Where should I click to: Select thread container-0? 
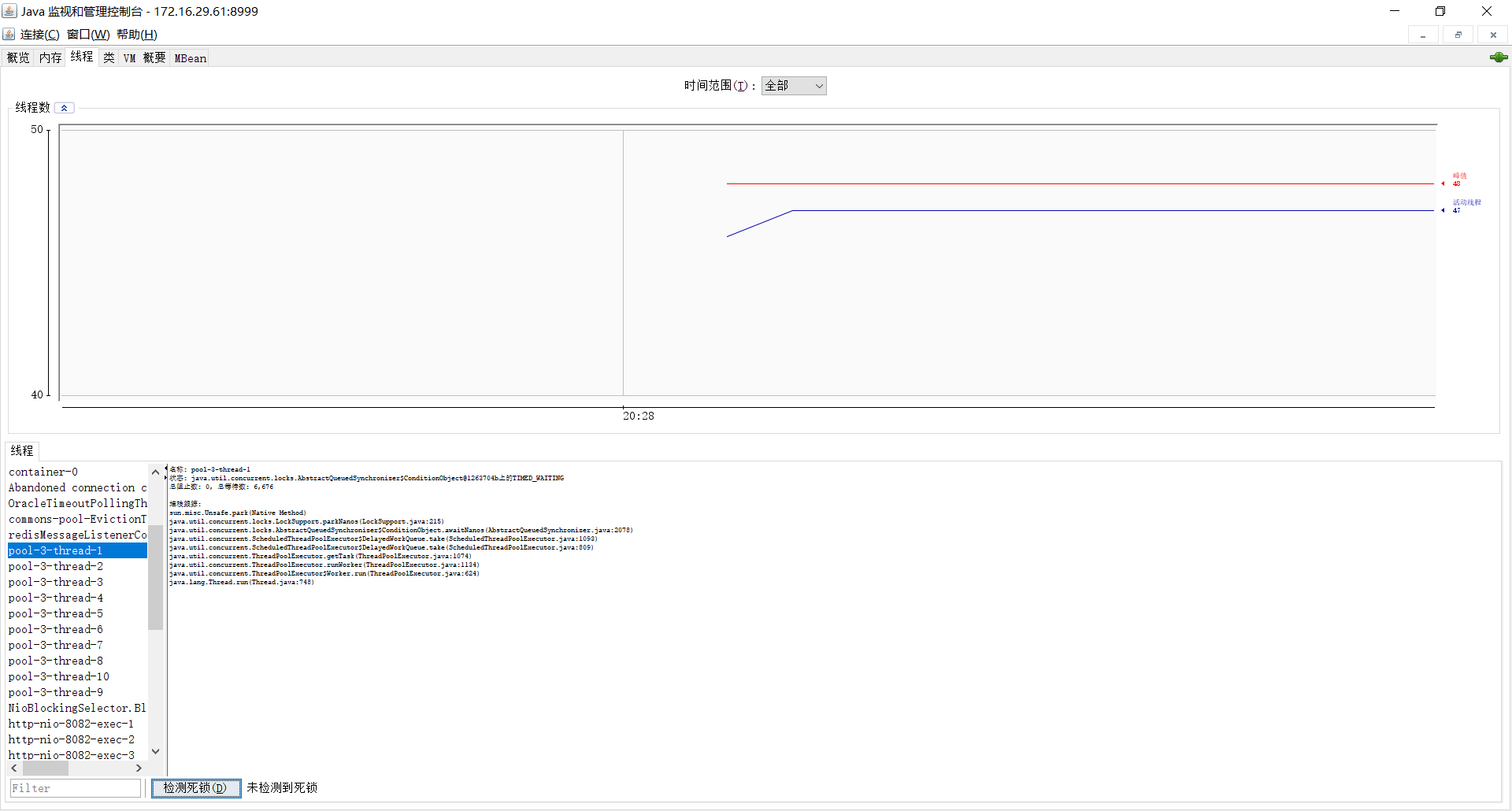coord(77,472)
